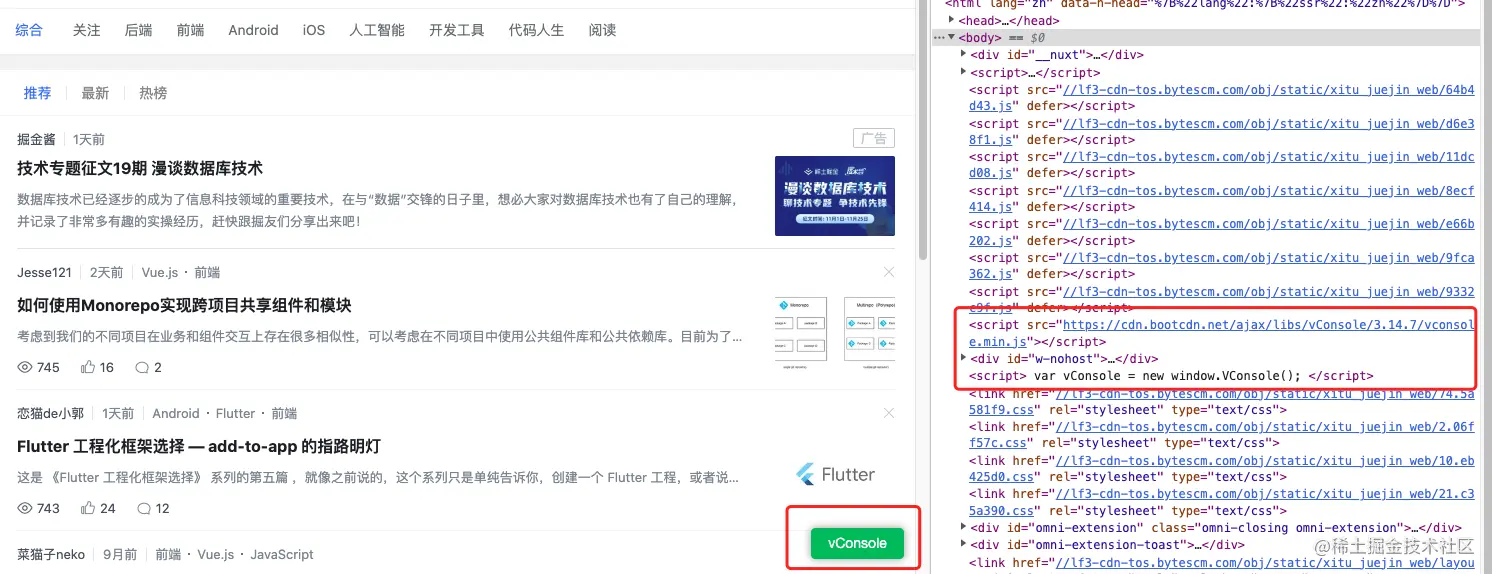Viewport: 1492px width, 574px height.
Task: Open author 菜猫子neko profile
Action: coord(51,554)
